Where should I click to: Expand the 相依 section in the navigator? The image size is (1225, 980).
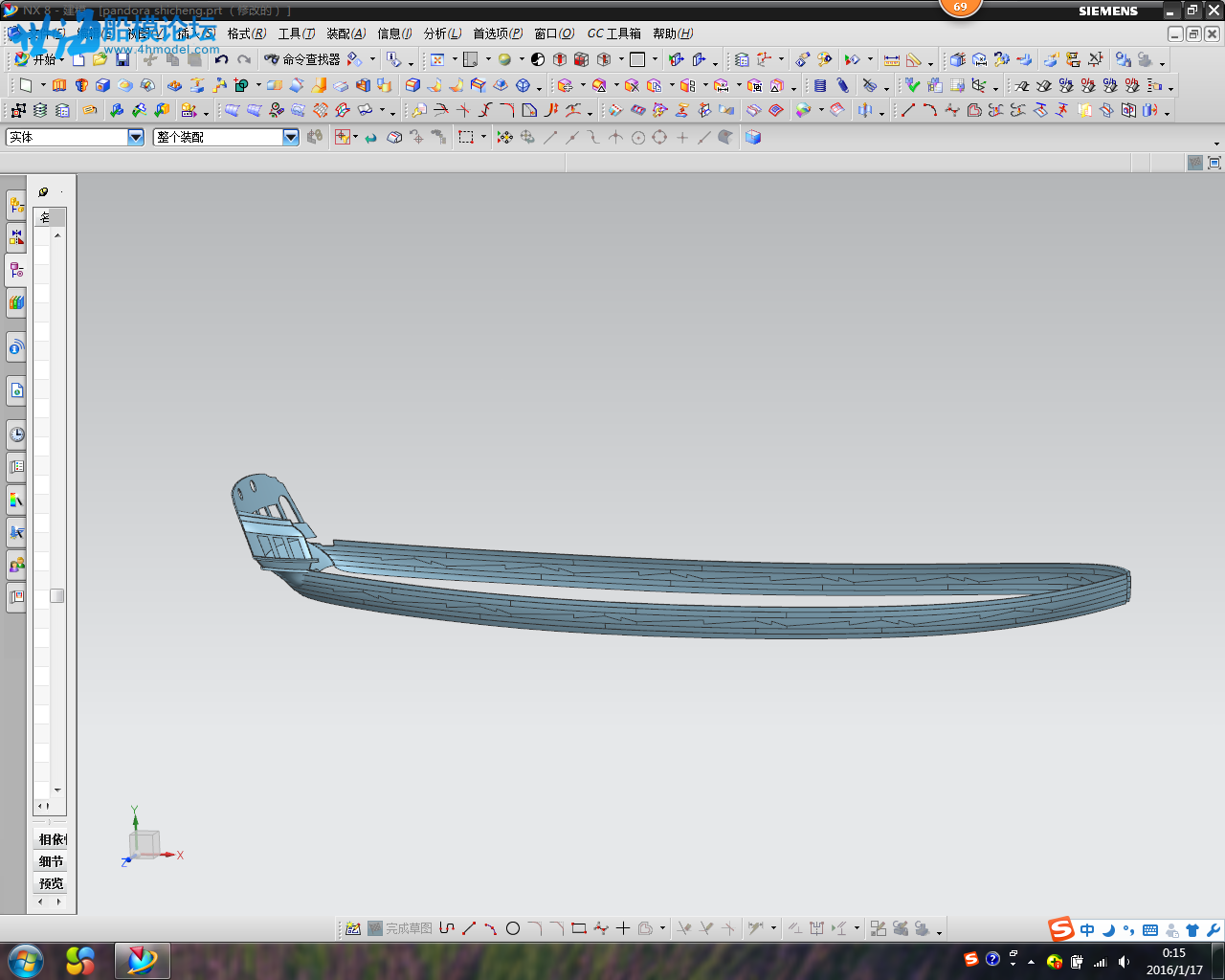click(x=51, y=839)
